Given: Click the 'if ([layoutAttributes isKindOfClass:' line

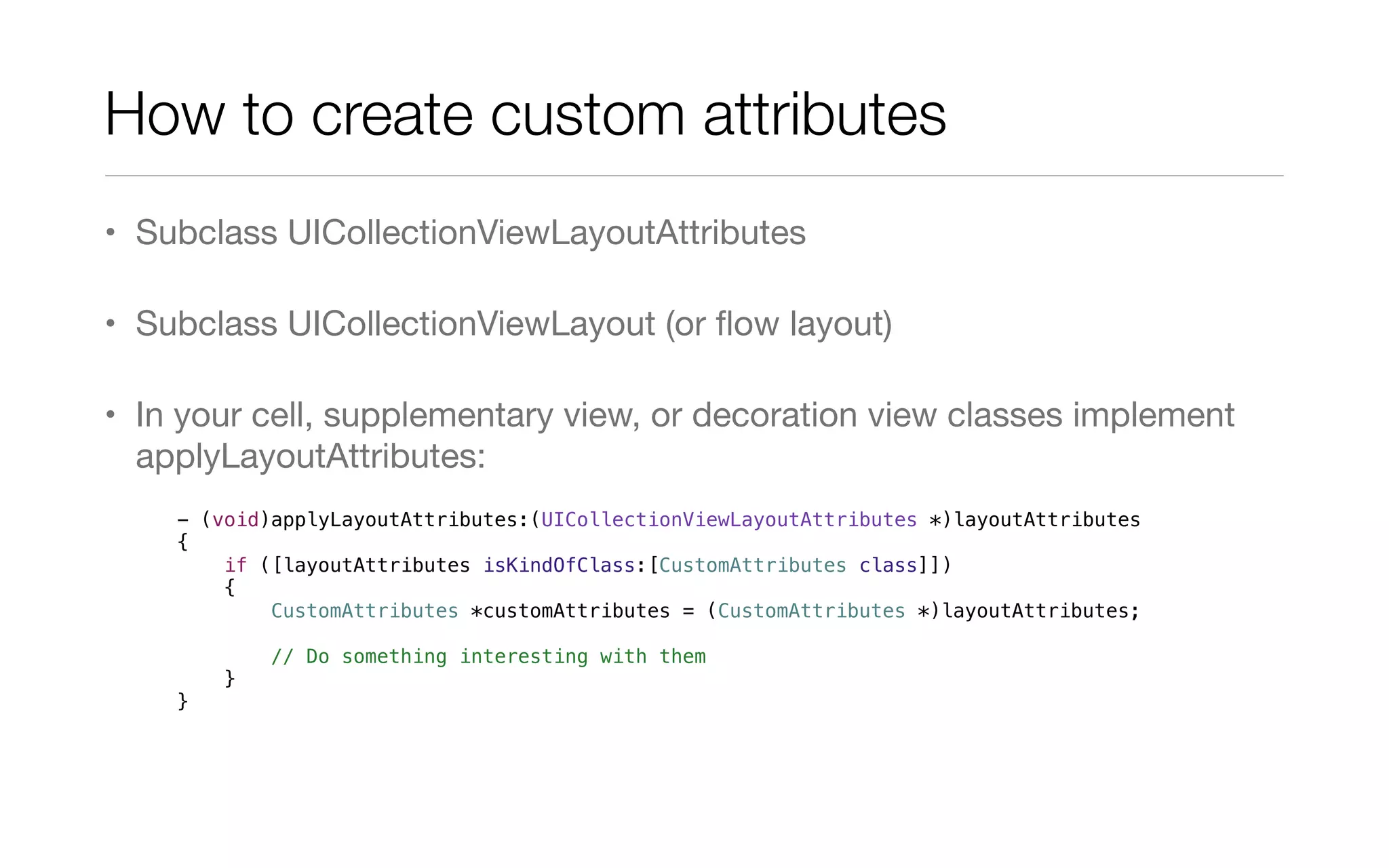Looking at the screenshot, I should [x=588, y=565].
